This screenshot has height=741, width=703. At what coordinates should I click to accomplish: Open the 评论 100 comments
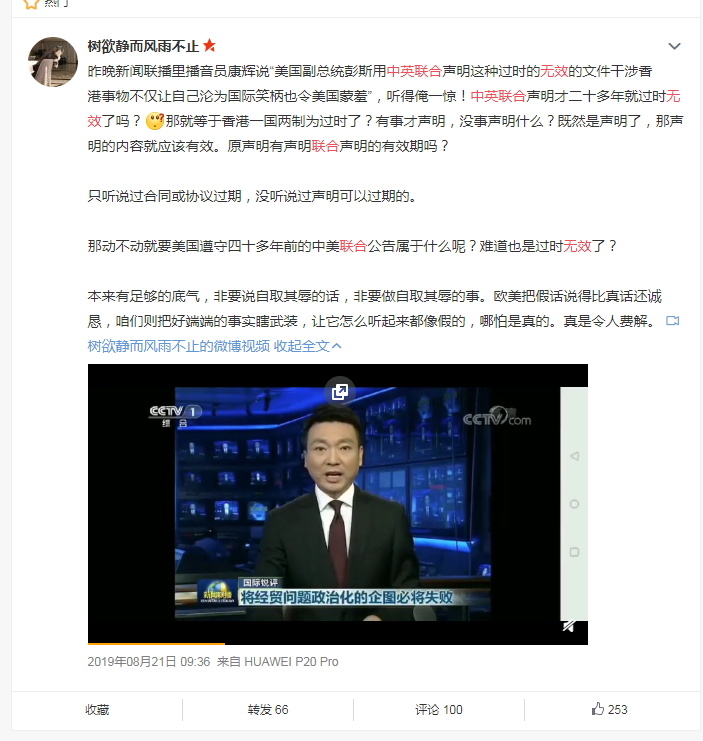coord(439,710)
